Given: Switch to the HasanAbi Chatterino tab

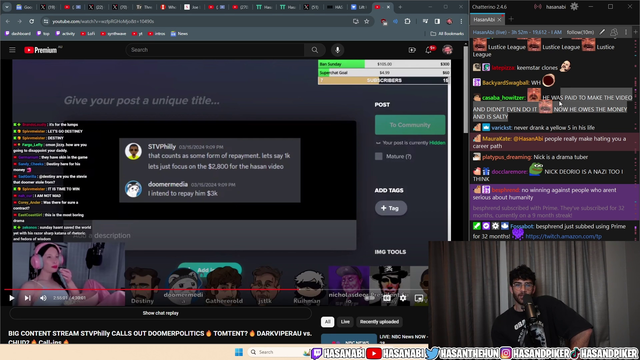Looking at the screenshot, I should pyautogui.click(x=484, y=19).
